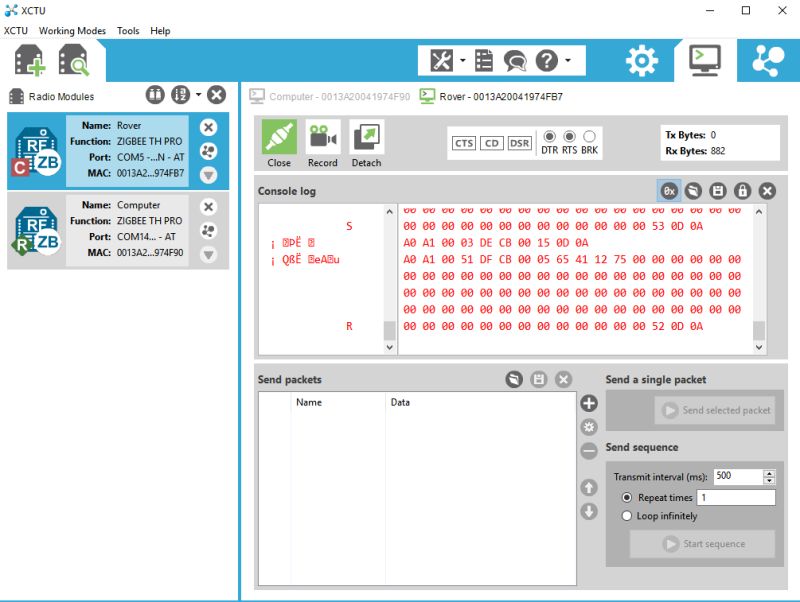
Task: Discover remote nodes for Computer module
Action: point(208,231)
